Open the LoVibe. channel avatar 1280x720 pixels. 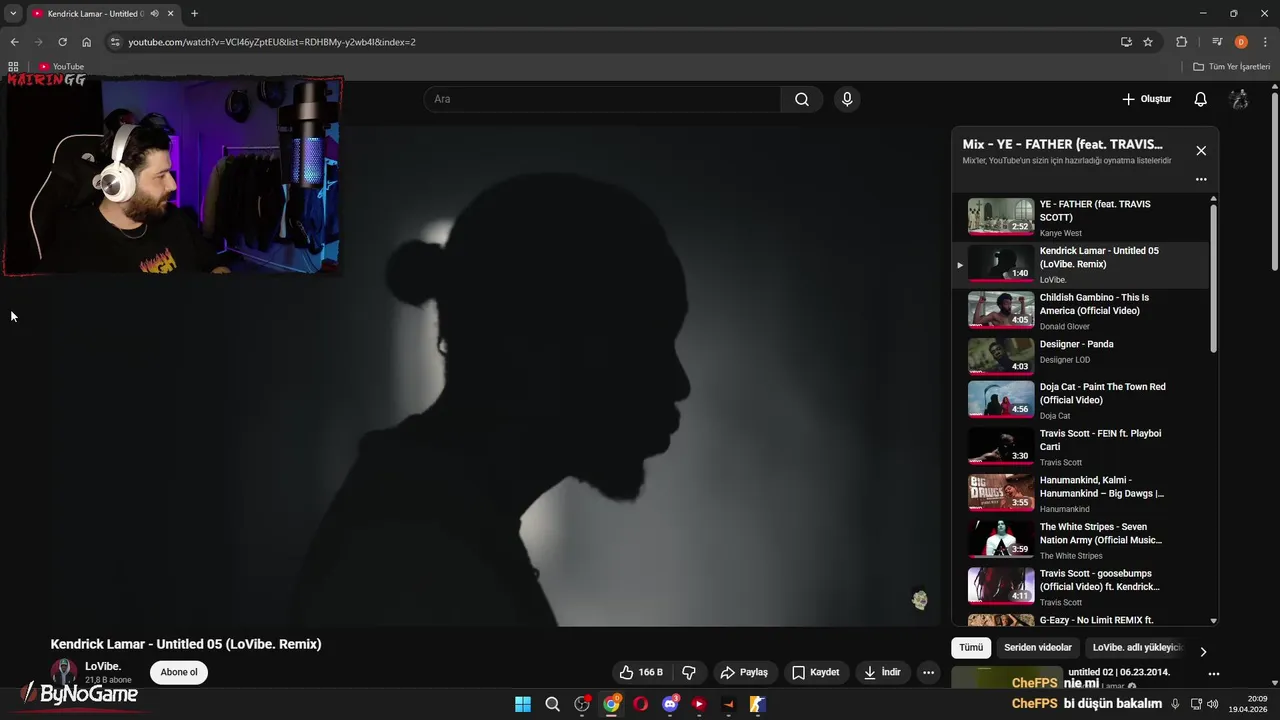[x=64, y=672]
